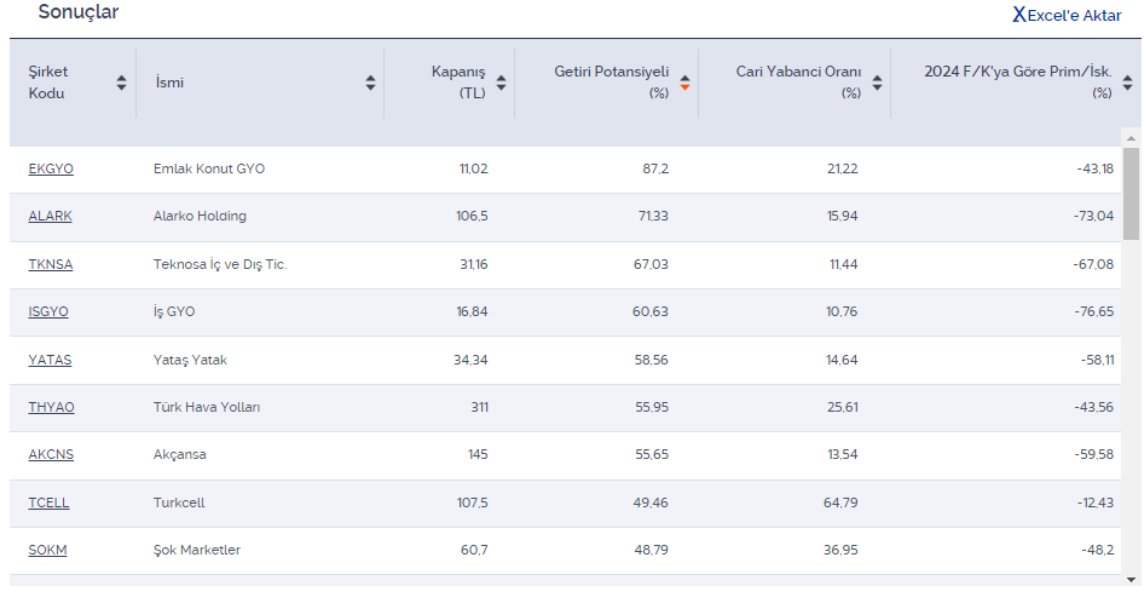Open ALARK stock link
The width and height of the screenshot is (1147, 598).
tap(50, 216)
